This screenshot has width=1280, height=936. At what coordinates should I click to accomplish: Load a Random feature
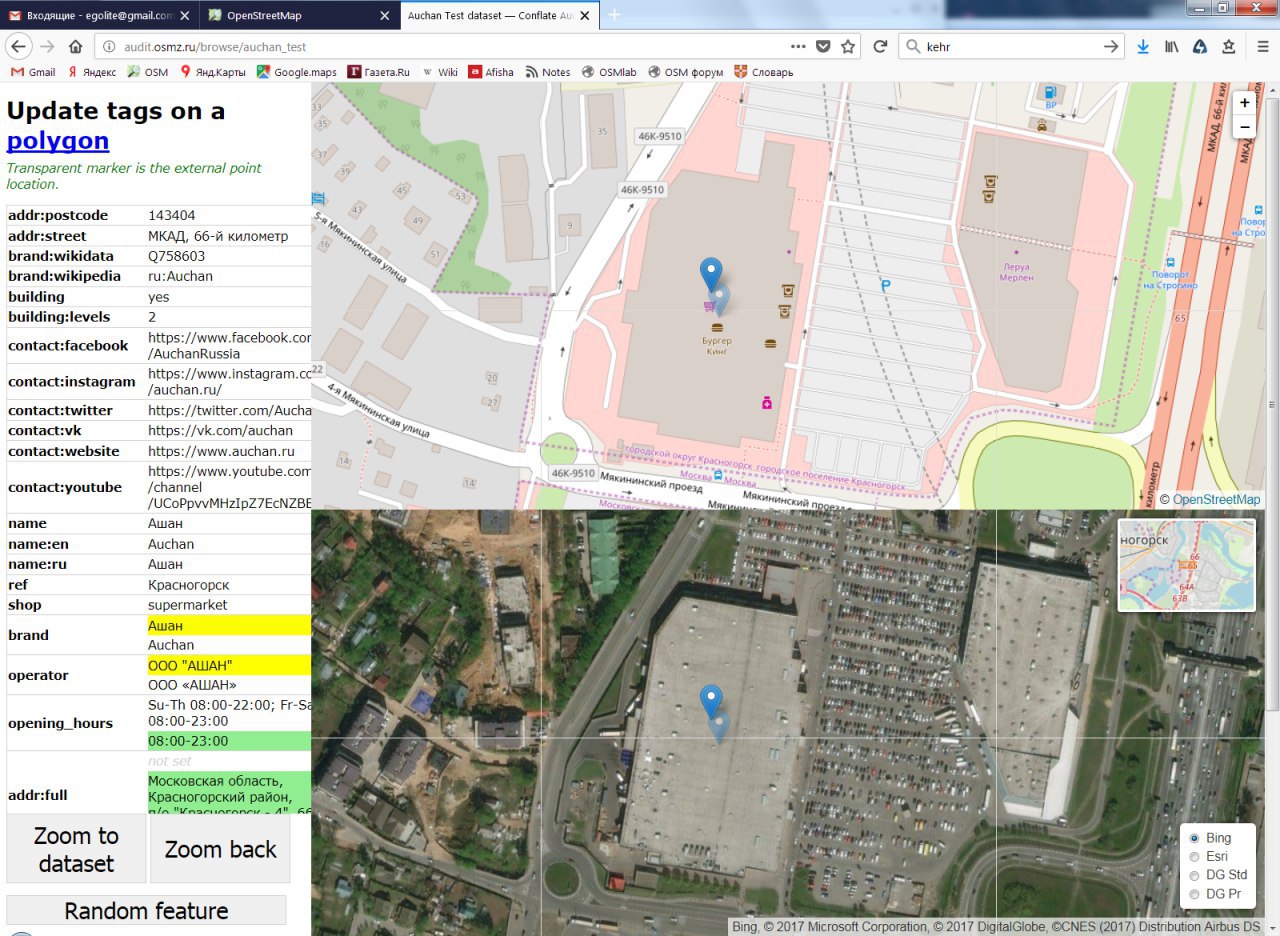pos(146,910)
